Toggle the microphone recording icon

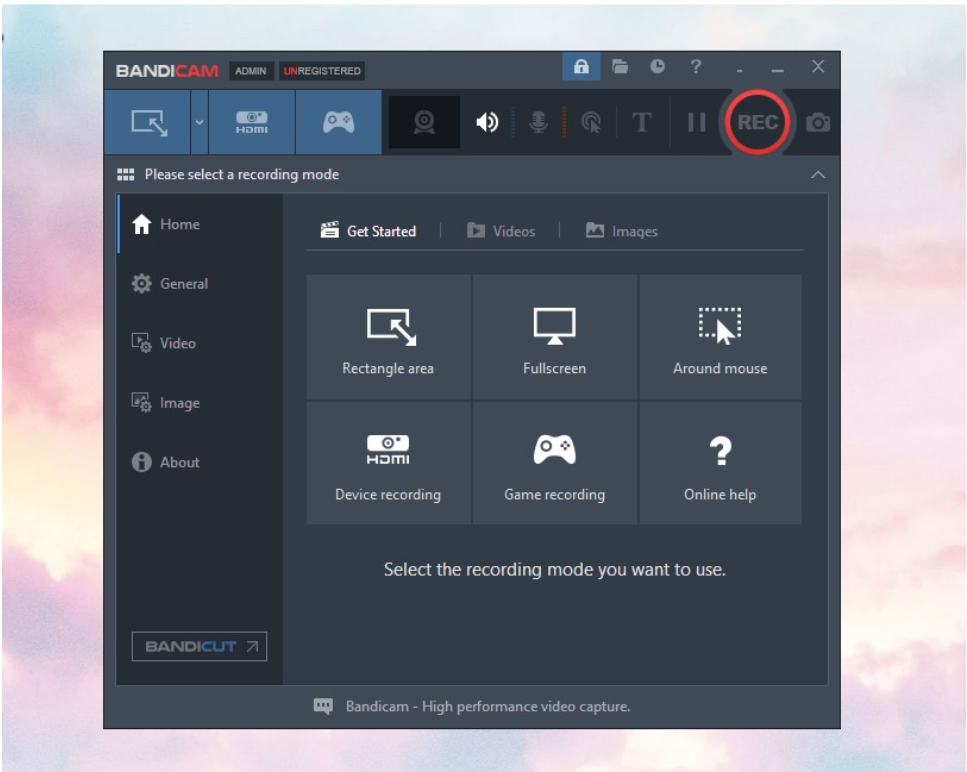(538, 122)
